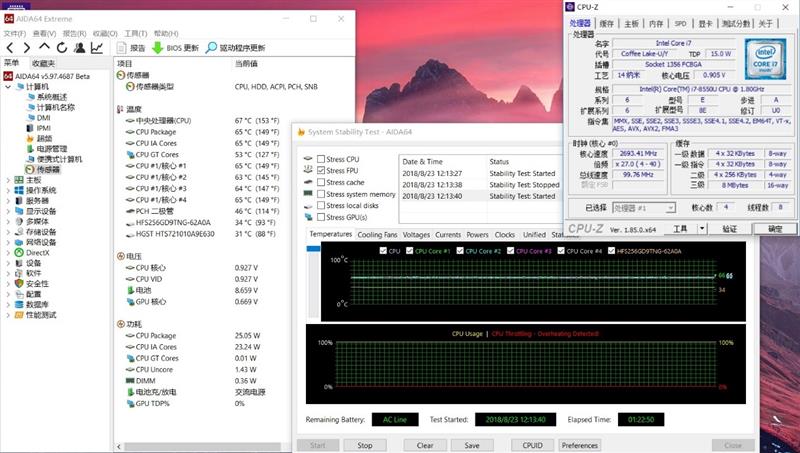
Task: Expand the 存储设备 tree node
Action: (x=8, y=232)
